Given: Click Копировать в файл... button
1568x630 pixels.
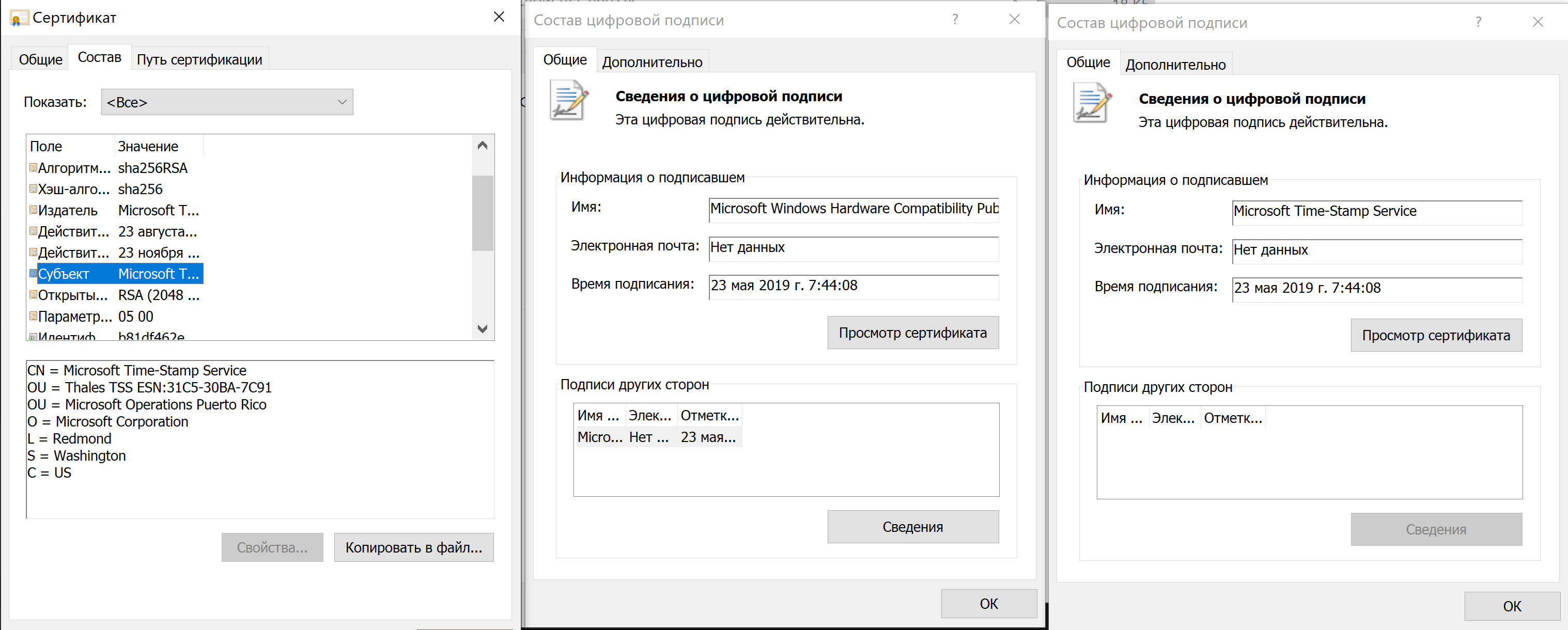Looking at the screenshot, I should (414, 547).
